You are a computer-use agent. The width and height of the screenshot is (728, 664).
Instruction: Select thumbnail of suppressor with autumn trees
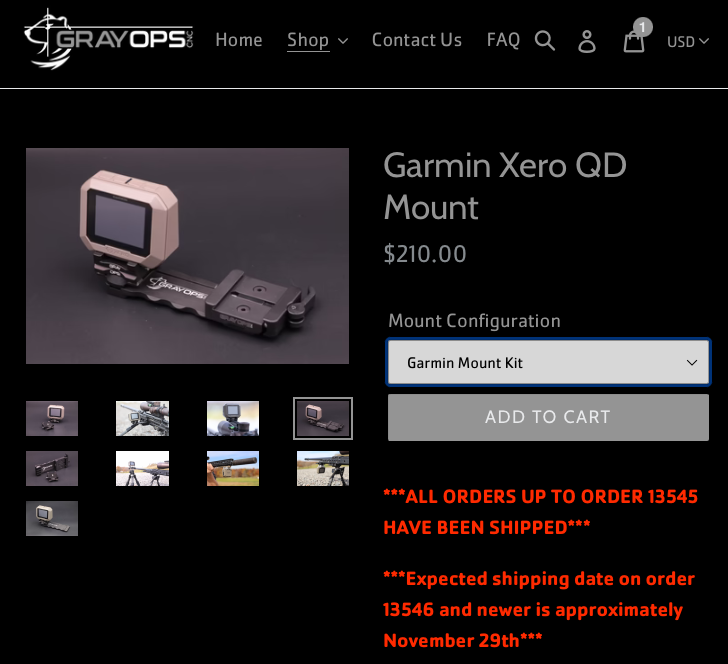233,469
